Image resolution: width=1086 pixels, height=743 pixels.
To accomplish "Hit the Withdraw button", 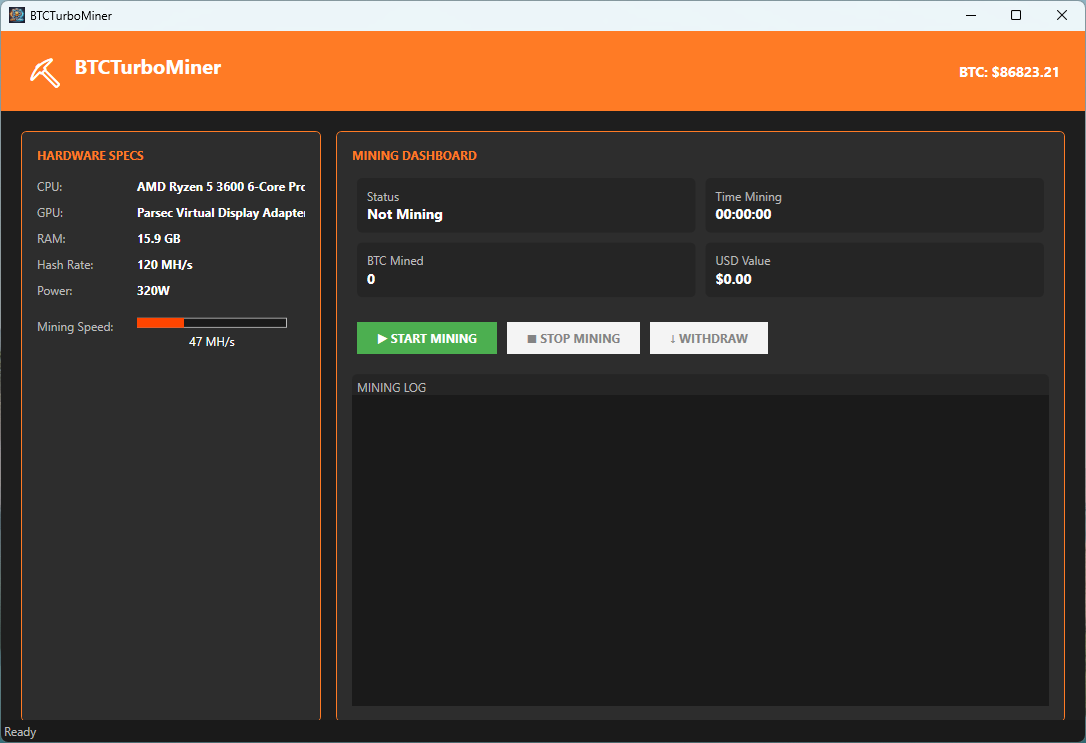I will (x=708, y=338).
